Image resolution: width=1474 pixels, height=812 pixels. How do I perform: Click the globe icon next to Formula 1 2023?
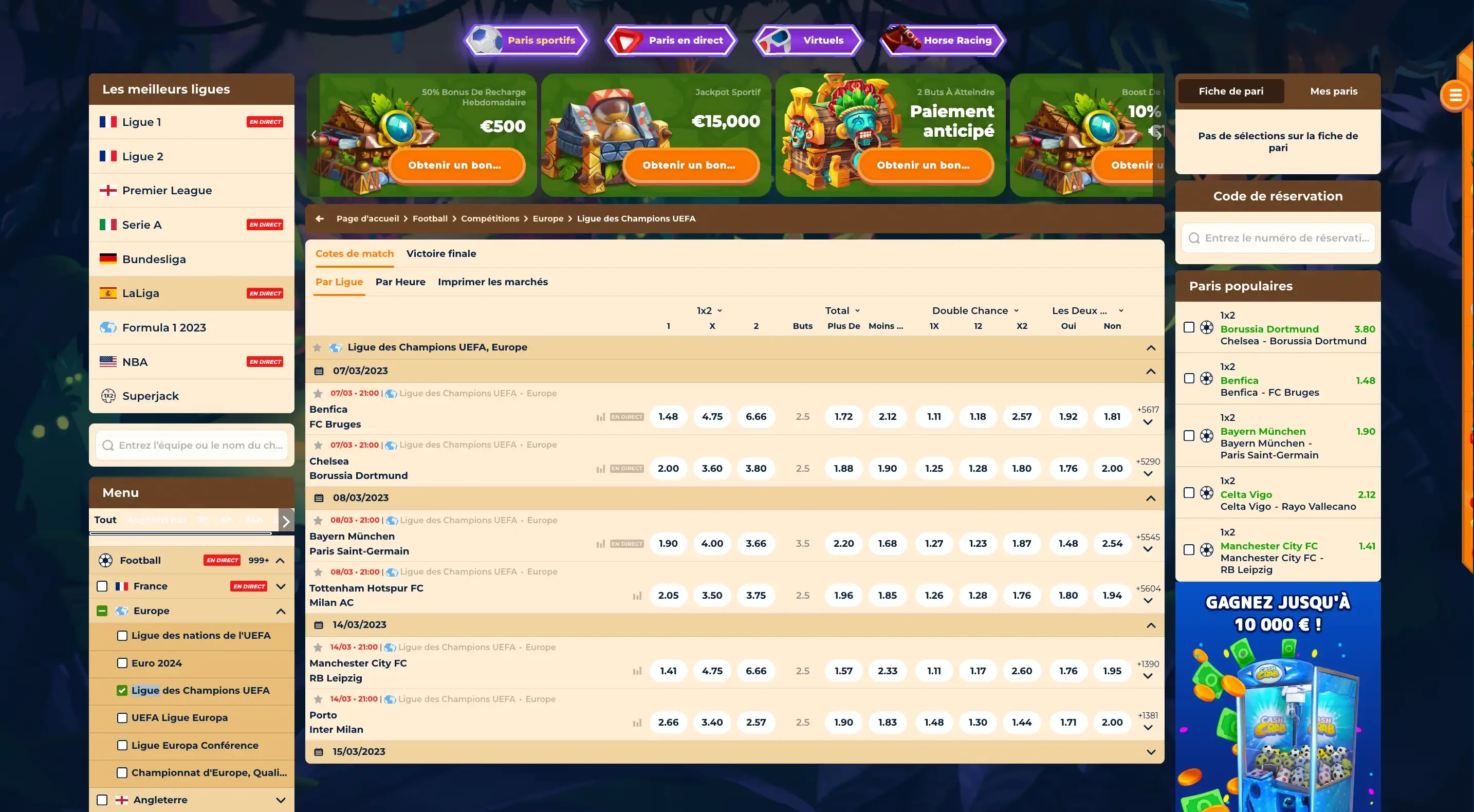(x=108, y=327)
